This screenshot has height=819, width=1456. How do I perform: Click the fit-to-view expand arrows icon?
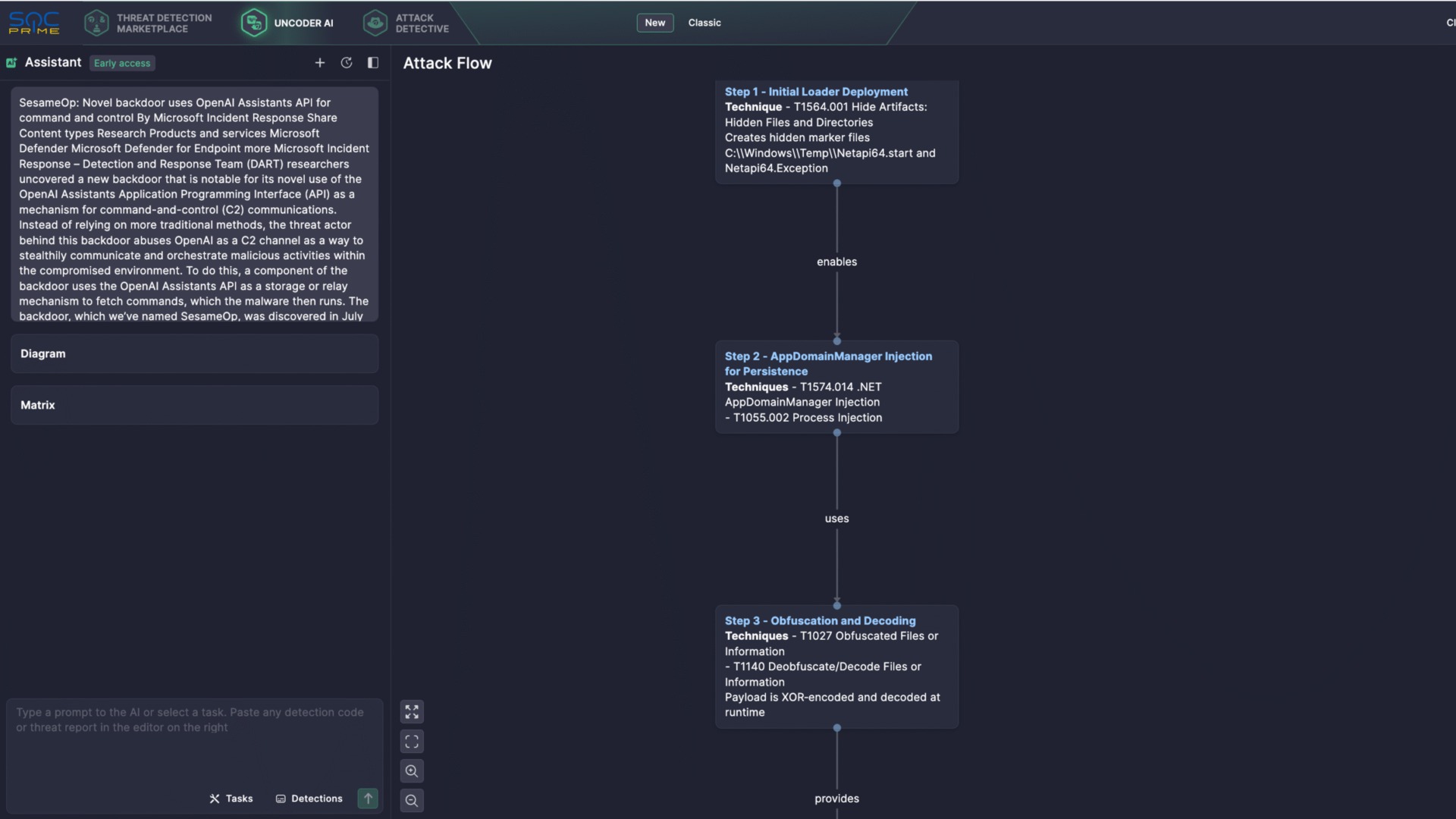point(412,711)
